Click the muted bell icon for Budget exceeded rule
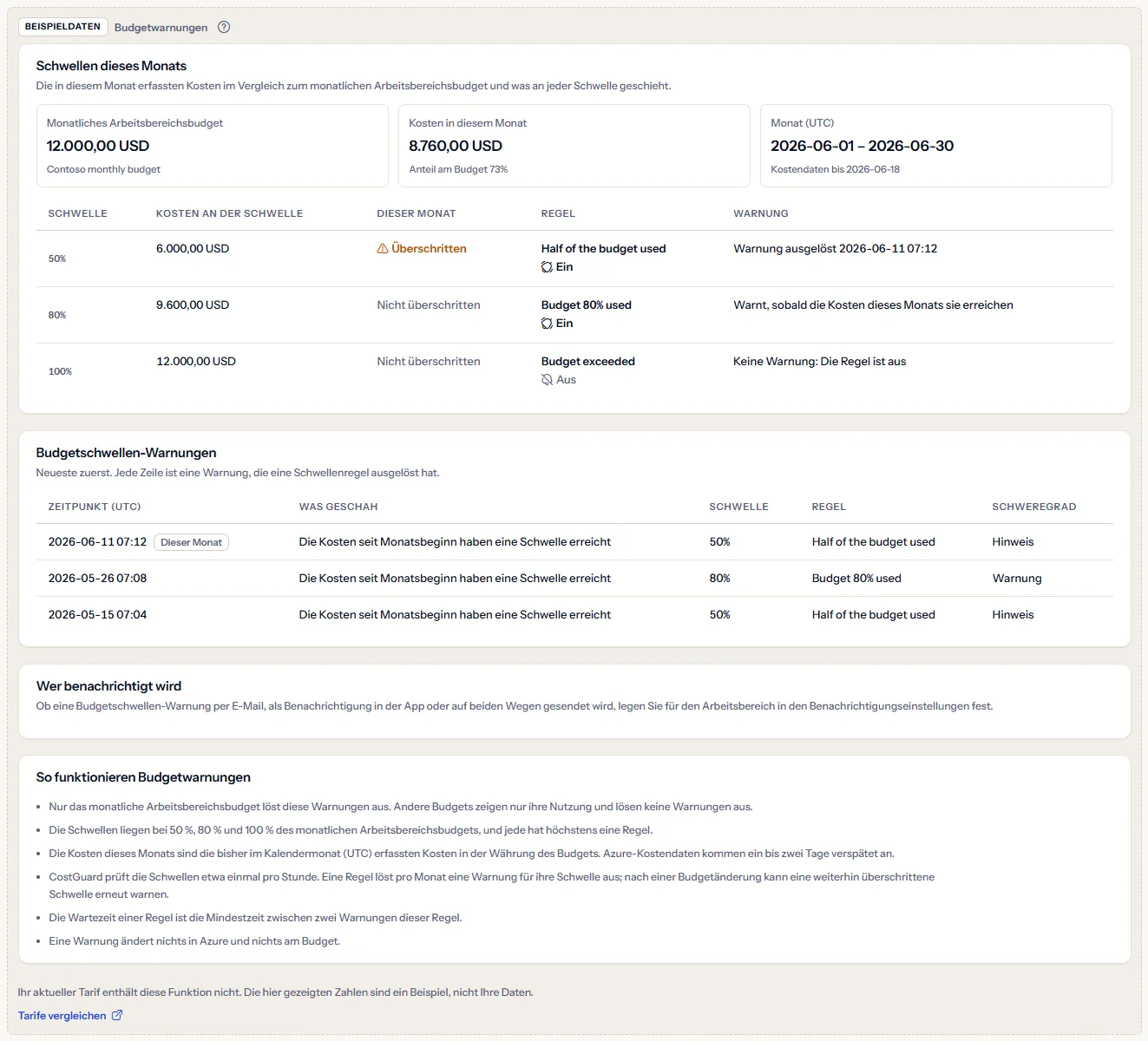The width and height of the screenshot is (1148, 1041). [547, 380]
